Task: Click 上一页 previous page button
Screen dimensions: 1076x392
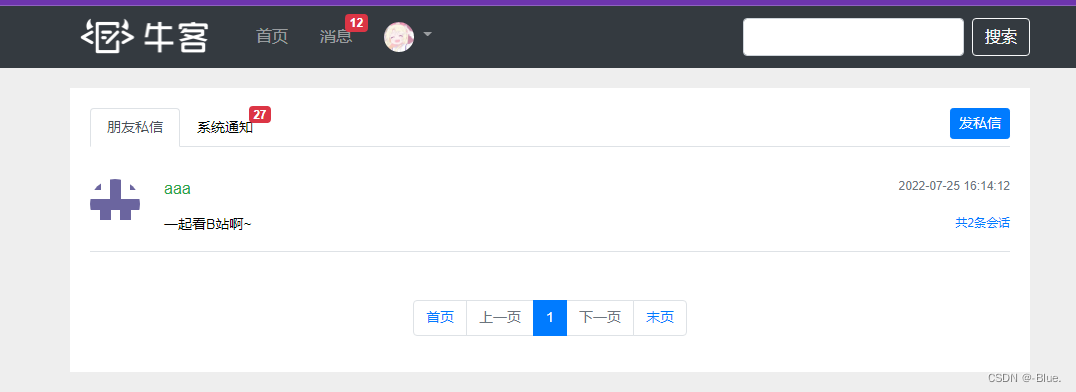Action: click(500, 318)
